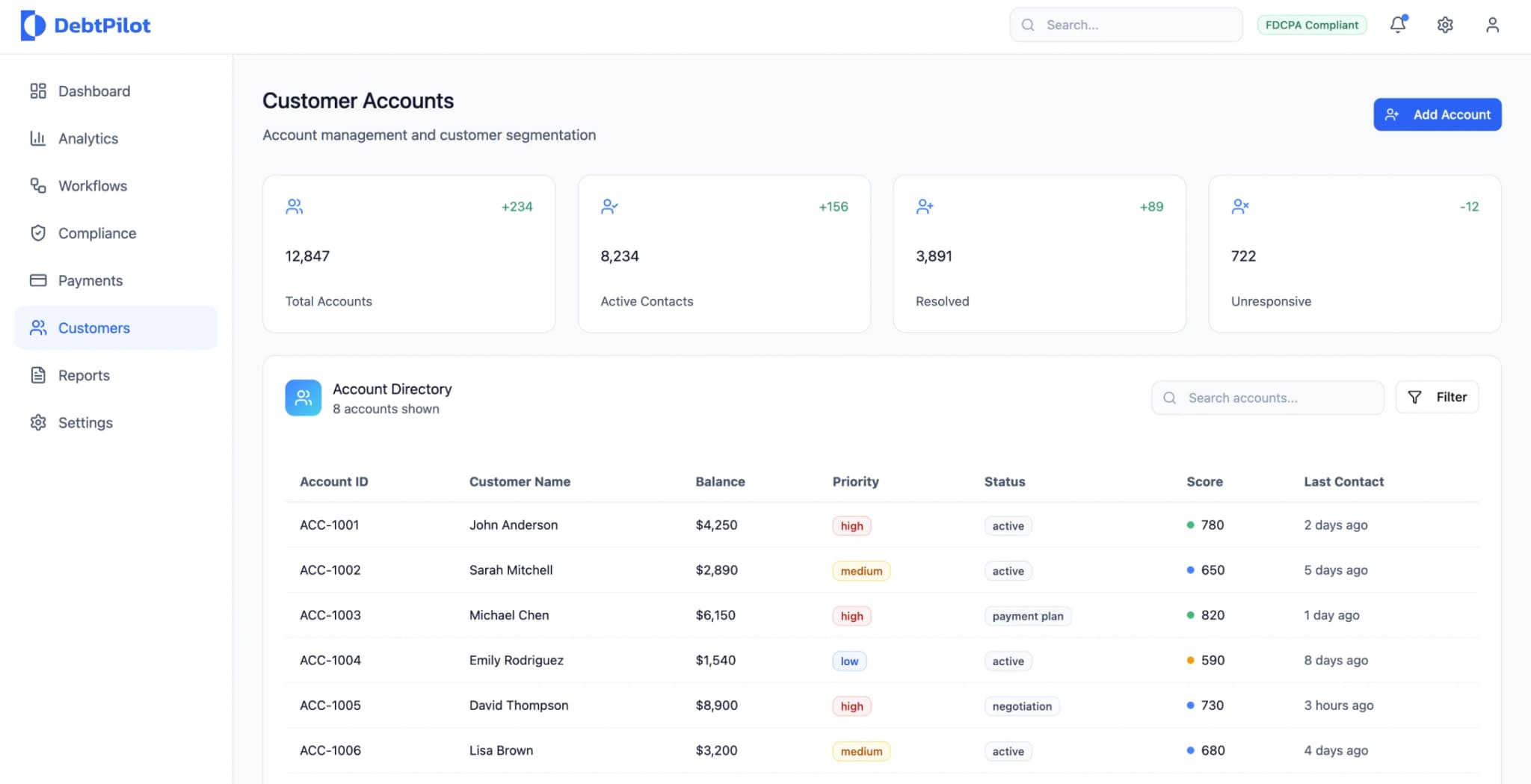1531x784 pixels.
Task: Click the Active Contacts card icon
Action: click(609, 206)
